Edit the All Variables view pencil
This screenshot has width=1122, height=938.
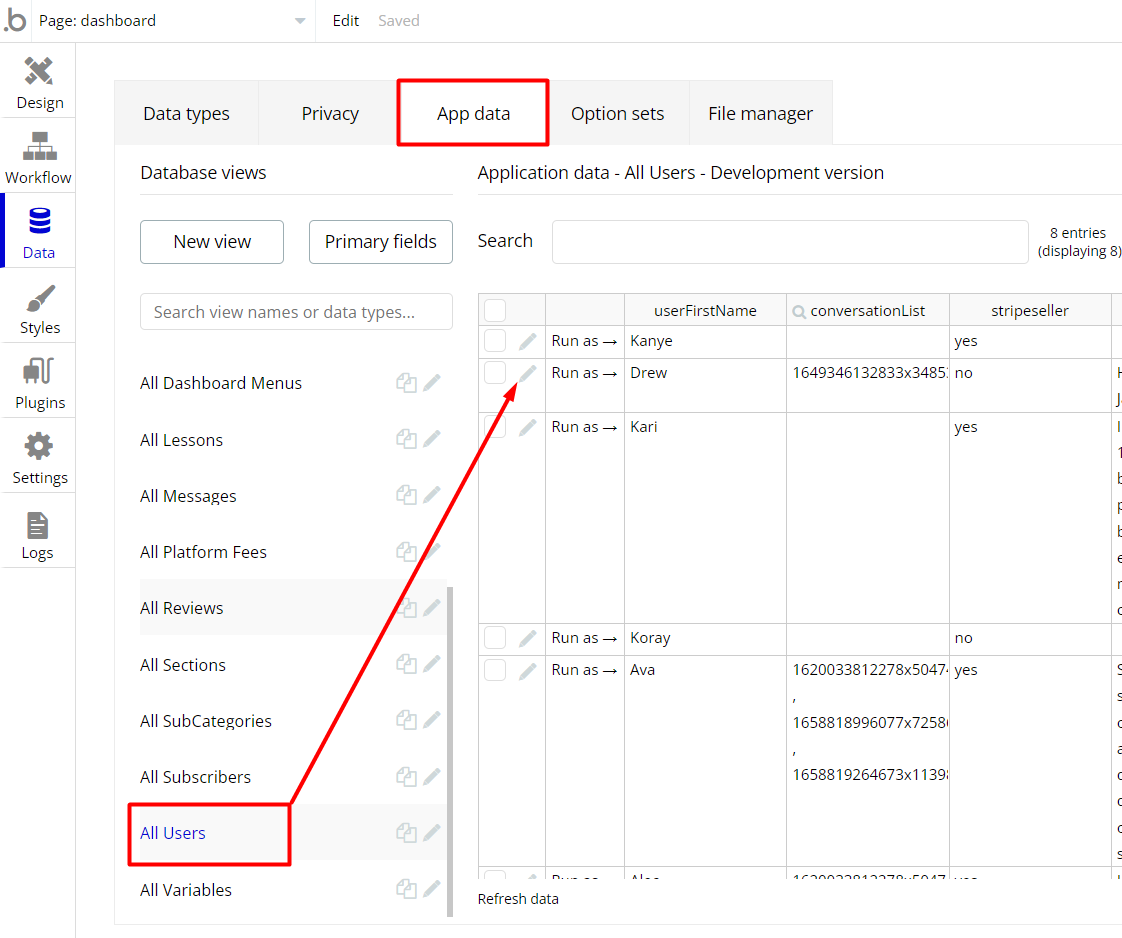click(x=431, y=889)
